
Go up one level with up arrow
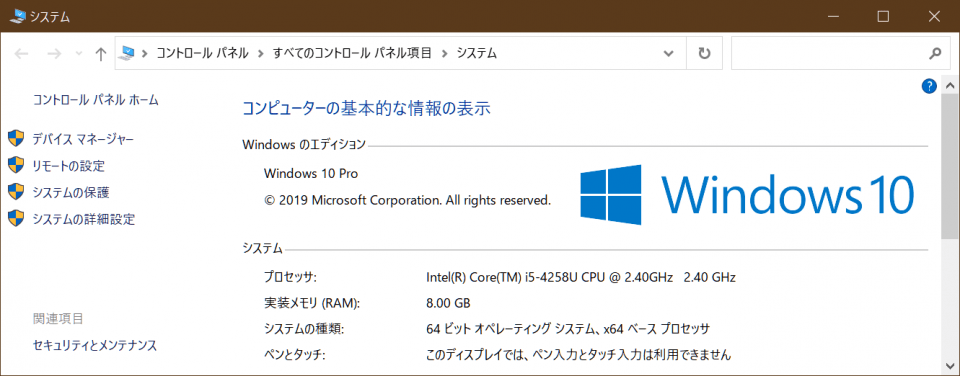click(x=101, y=54)
